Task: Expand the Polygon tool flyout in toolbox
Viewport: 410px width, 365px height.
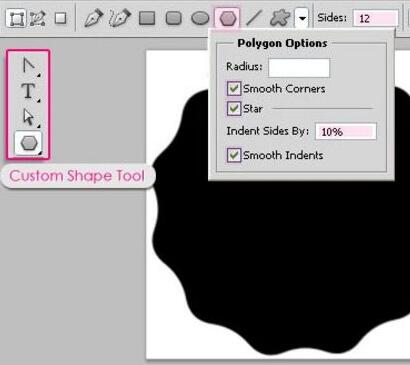Action: pyautogui.click(x=29, y=143)
